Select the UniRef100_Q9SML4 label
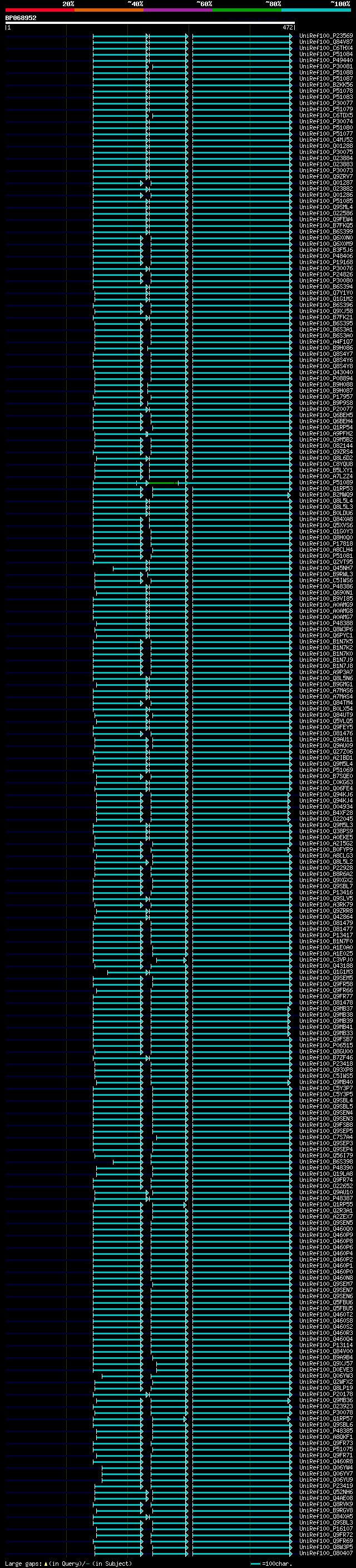Viewport: 356px width, 1568px height. pyautogui.click(x=326, y=207)
